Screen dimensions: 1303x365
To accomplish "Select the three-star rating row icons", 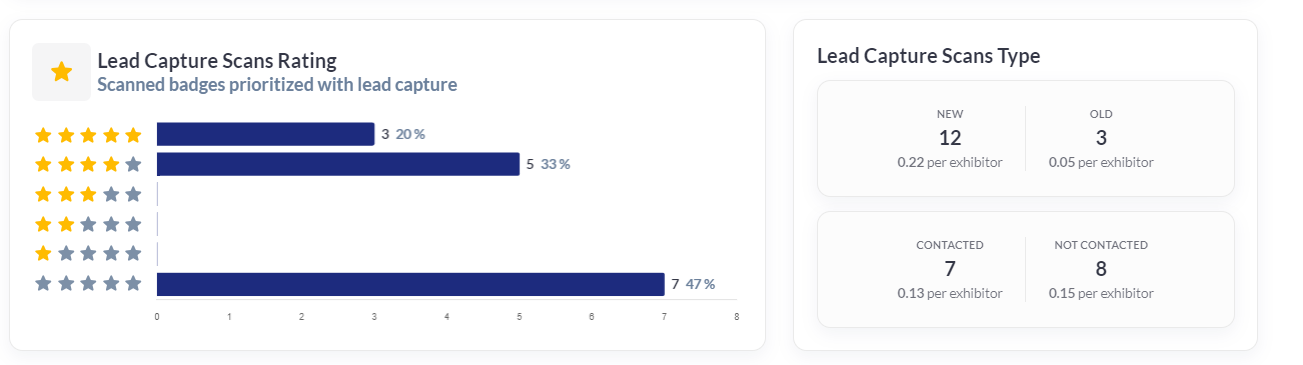I will (x=88, y=194).
